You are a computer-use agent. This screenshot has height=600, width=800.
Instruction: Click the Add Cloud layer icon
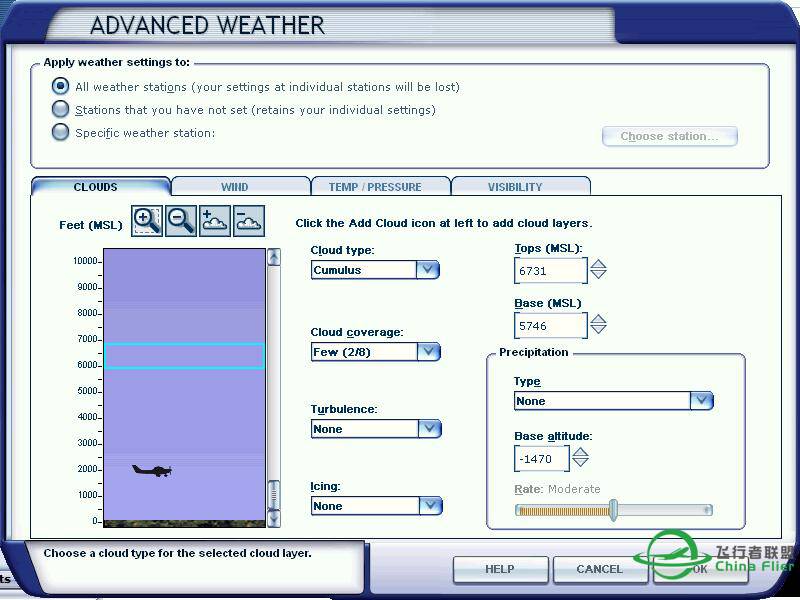215,221
